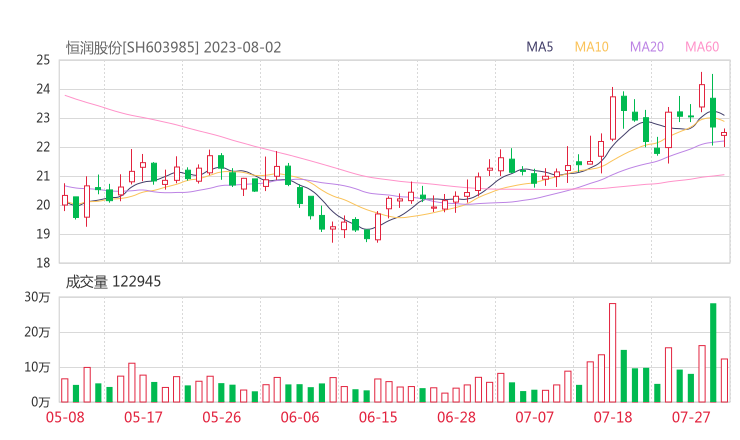Click the 06-06 date axis label
The width and height of the screenshot is (740, 440).
click(300, 417)
